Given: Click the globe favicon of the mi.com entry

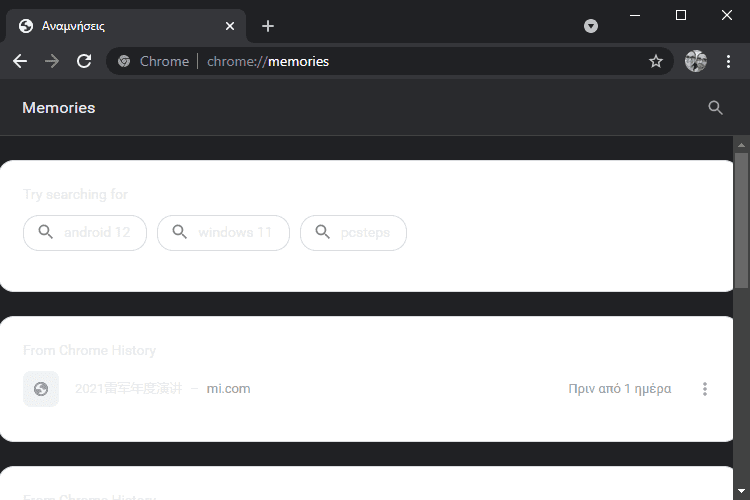Looking at the screenshot, I should click(x=41, y=389).
